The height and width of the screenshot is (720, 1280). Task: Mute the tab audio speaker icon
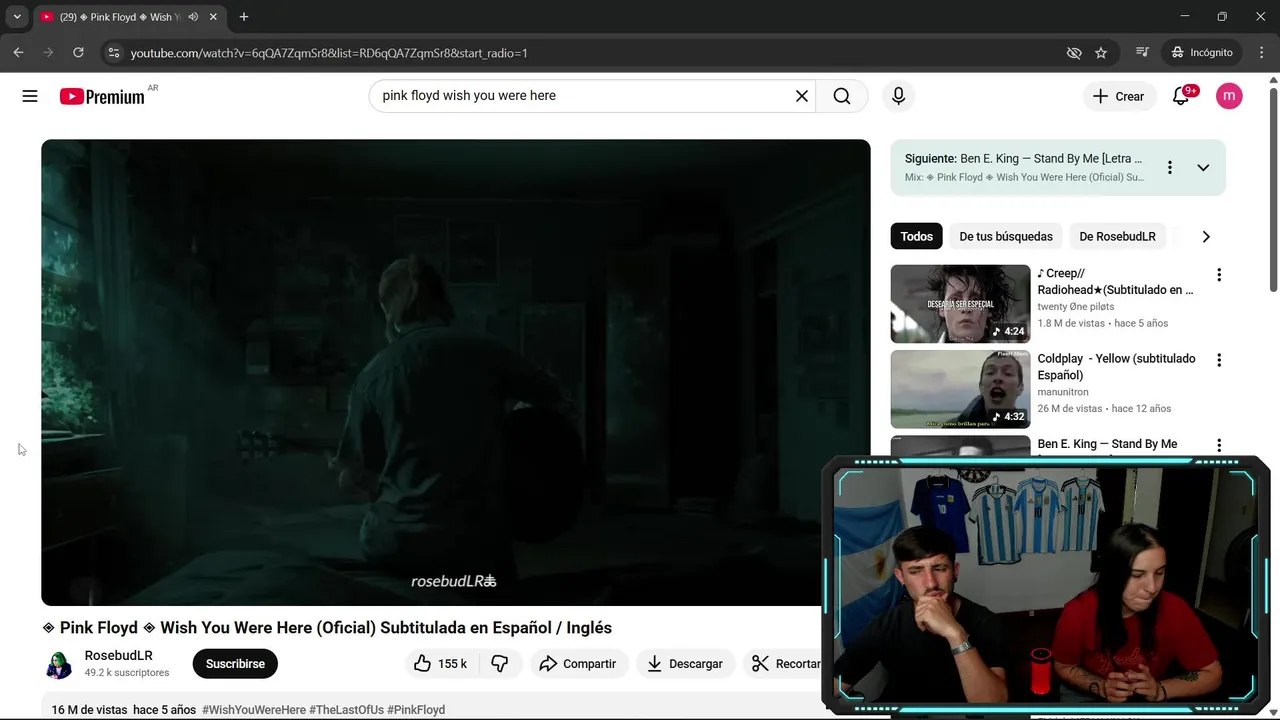[x=193, y=17]
